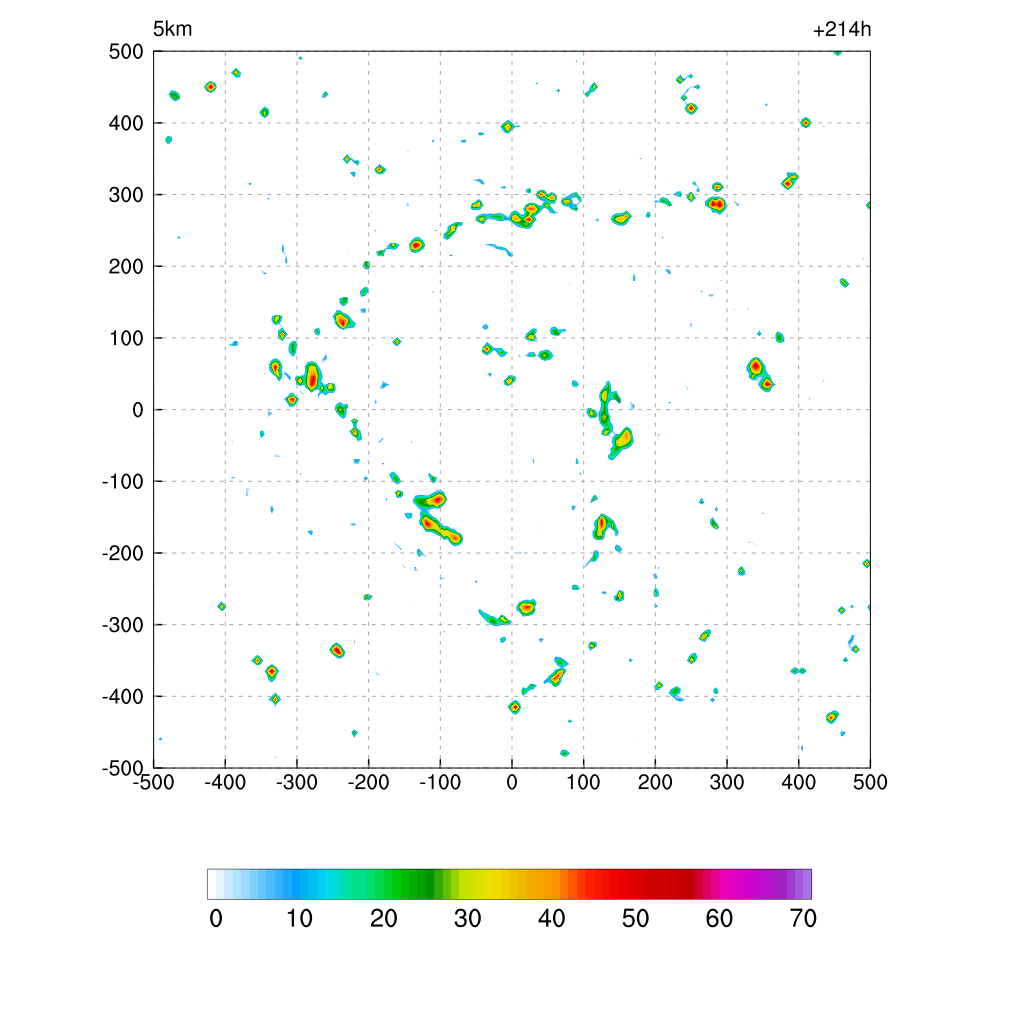
Task: Click the colorbar label "70"
Action: (803, 919)
